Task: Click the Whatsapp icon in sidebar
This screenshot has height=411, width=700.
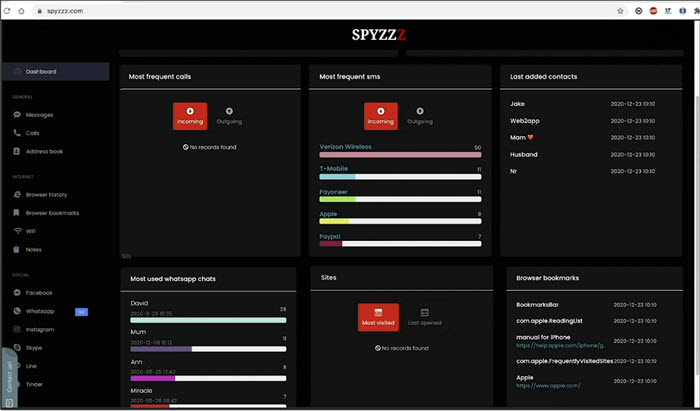Action: pyautogui.click(x=17, y=311)
